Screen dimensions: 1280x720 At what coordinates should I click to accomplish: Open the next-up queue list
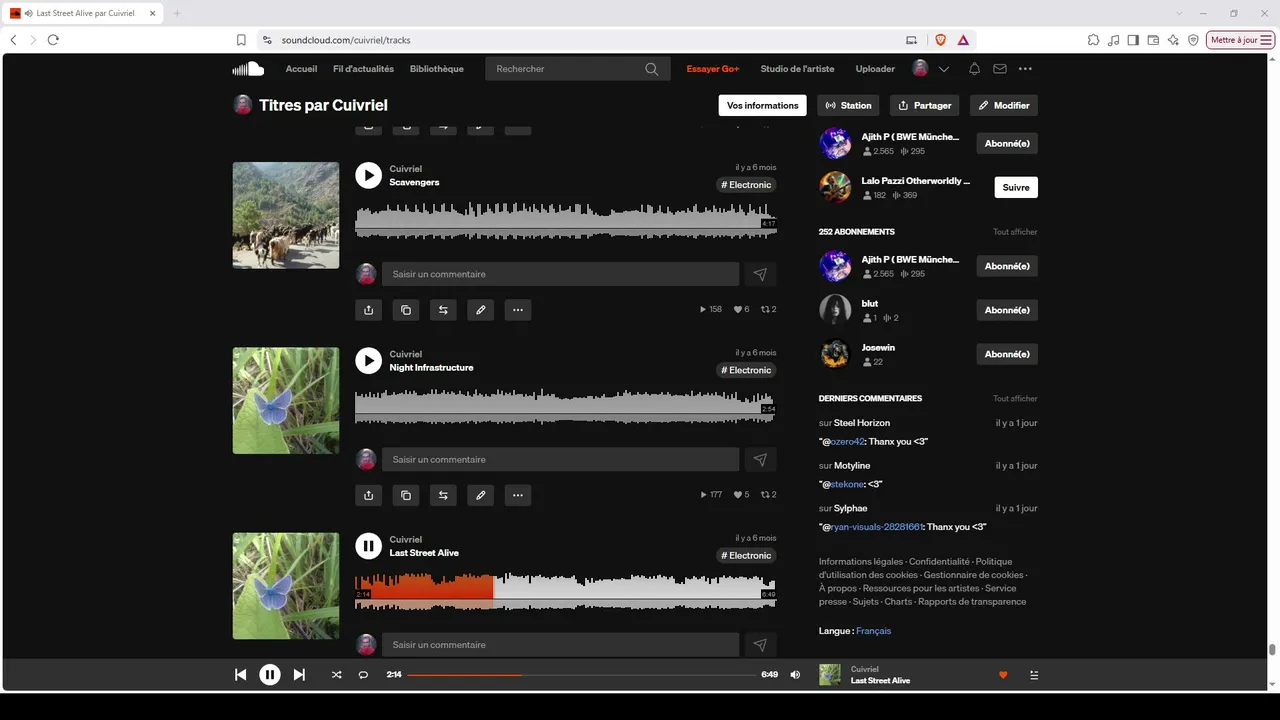coord(1034,675)
